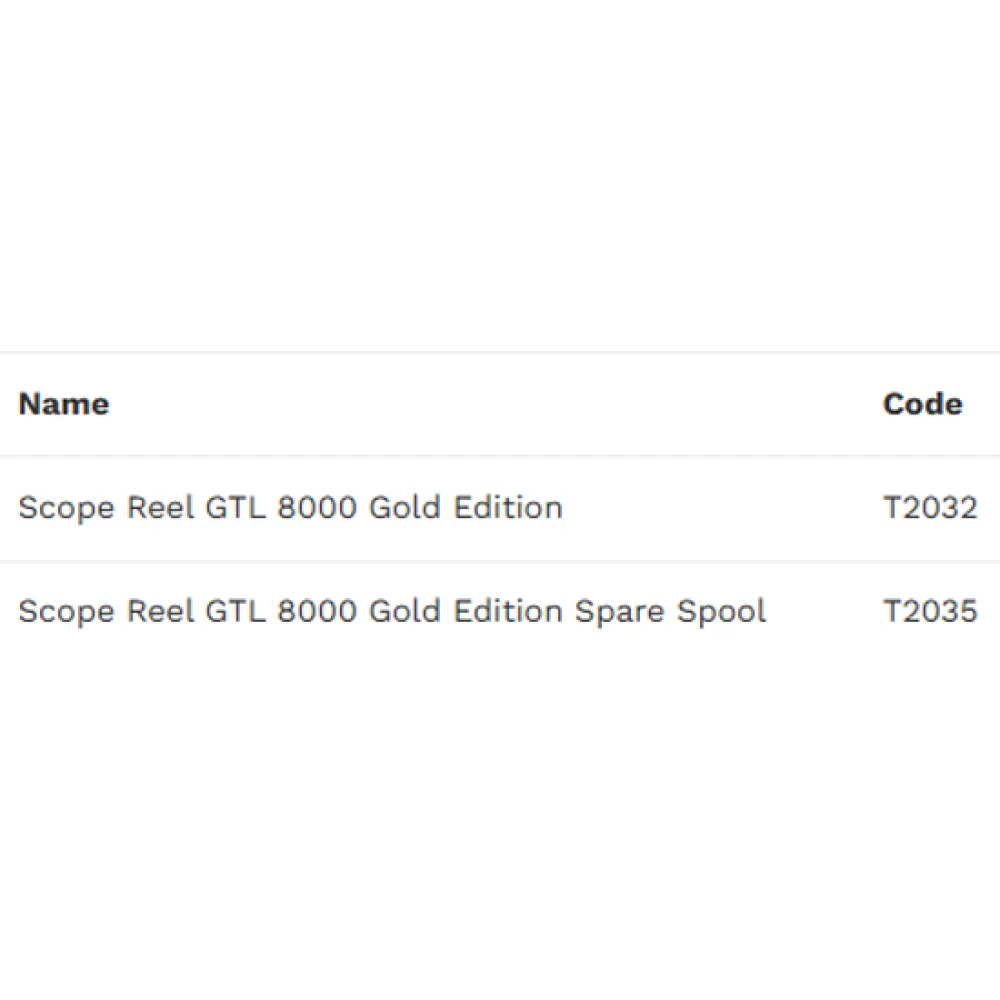Click product code T2035

pos(929,611)
